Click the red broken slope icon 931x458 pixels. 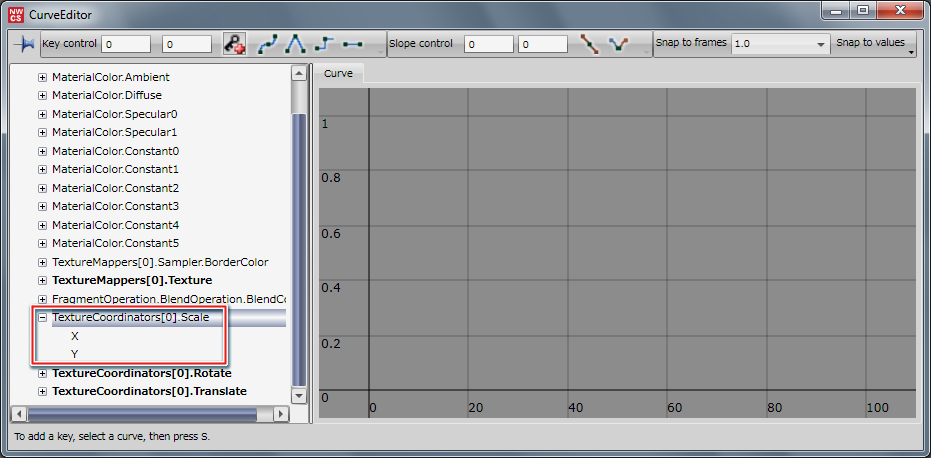pyautogui.click(x=590, y=45)
